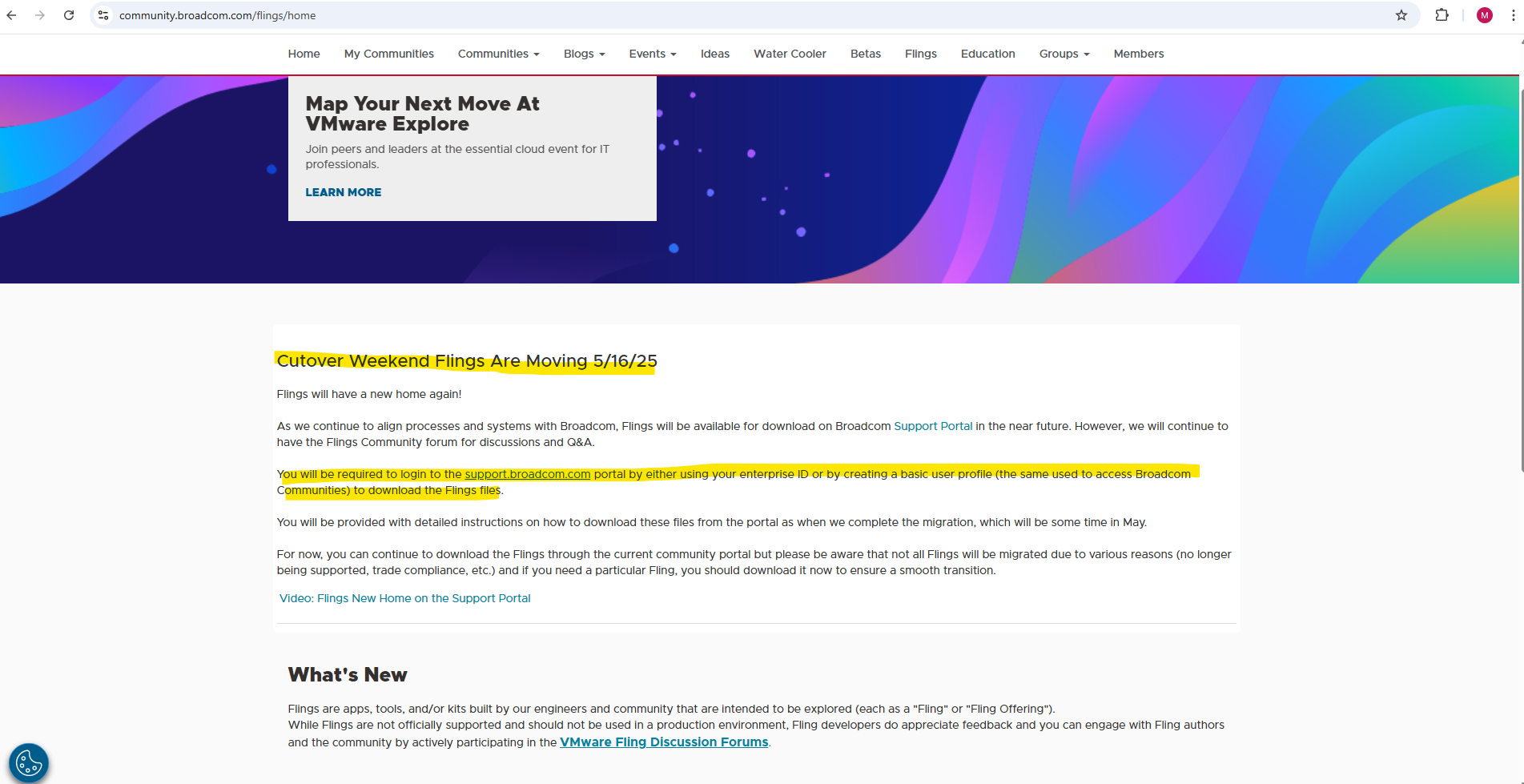1524x784 pixels.
Task: Expand the Blogs dropdown menu
Action: [585, 54]
